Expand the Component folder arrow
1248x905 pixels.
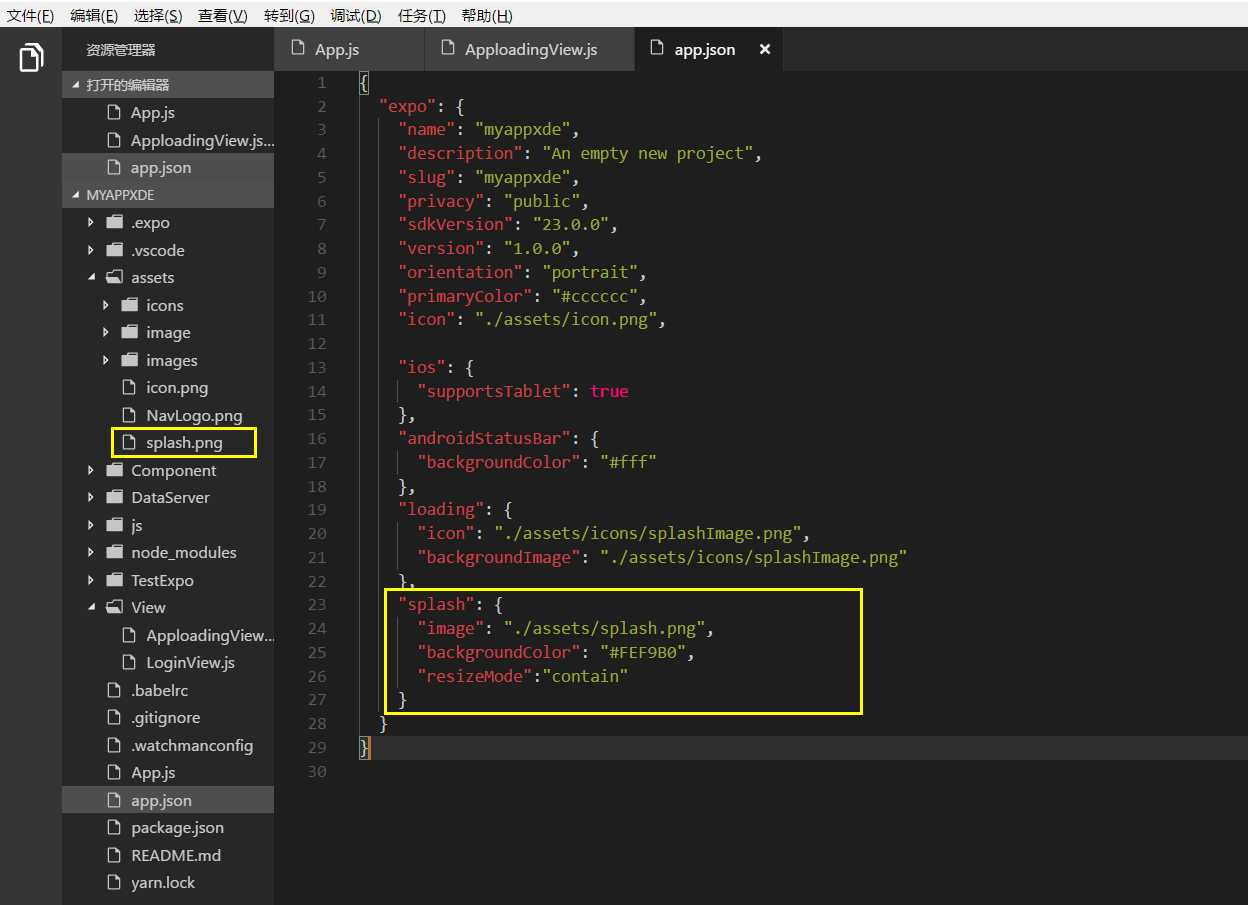(x=91, y=470)
